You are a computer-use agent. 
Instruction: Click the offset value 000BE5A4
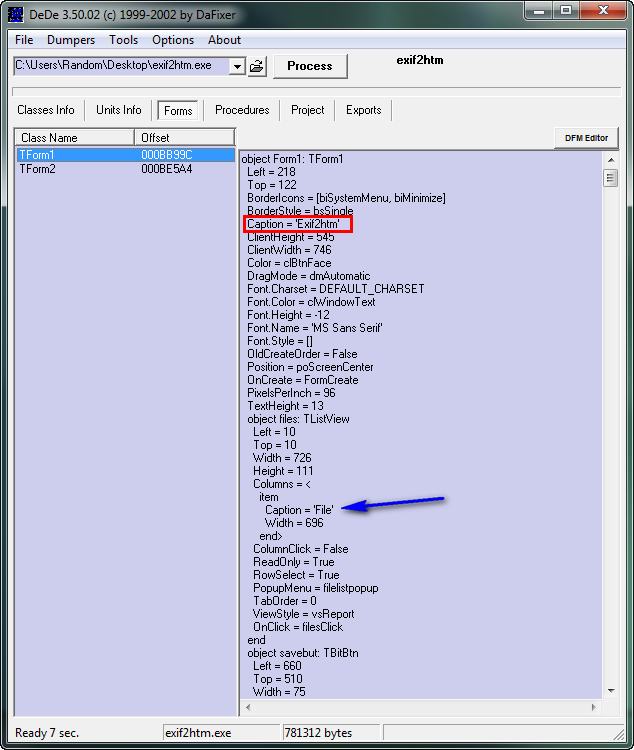tap(167, 169)
